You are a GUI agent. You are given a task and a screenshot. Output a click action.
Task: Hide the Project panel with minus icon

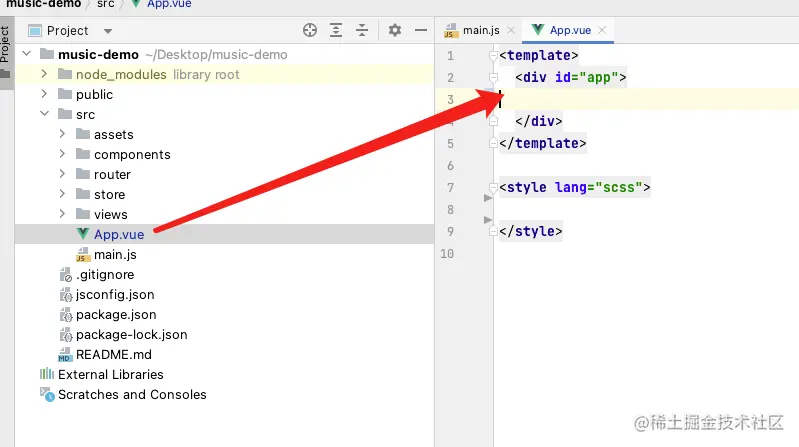tap(421, 31)
